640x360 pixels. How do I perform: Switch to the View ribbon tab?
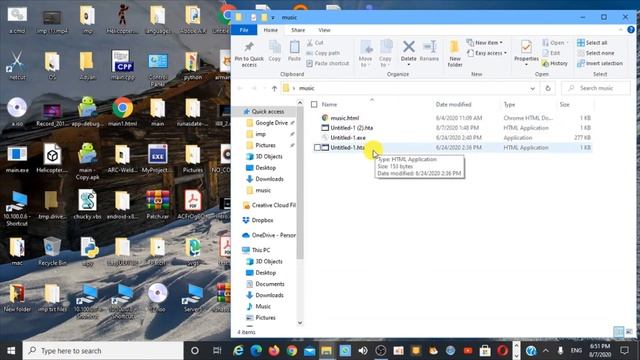324,30
